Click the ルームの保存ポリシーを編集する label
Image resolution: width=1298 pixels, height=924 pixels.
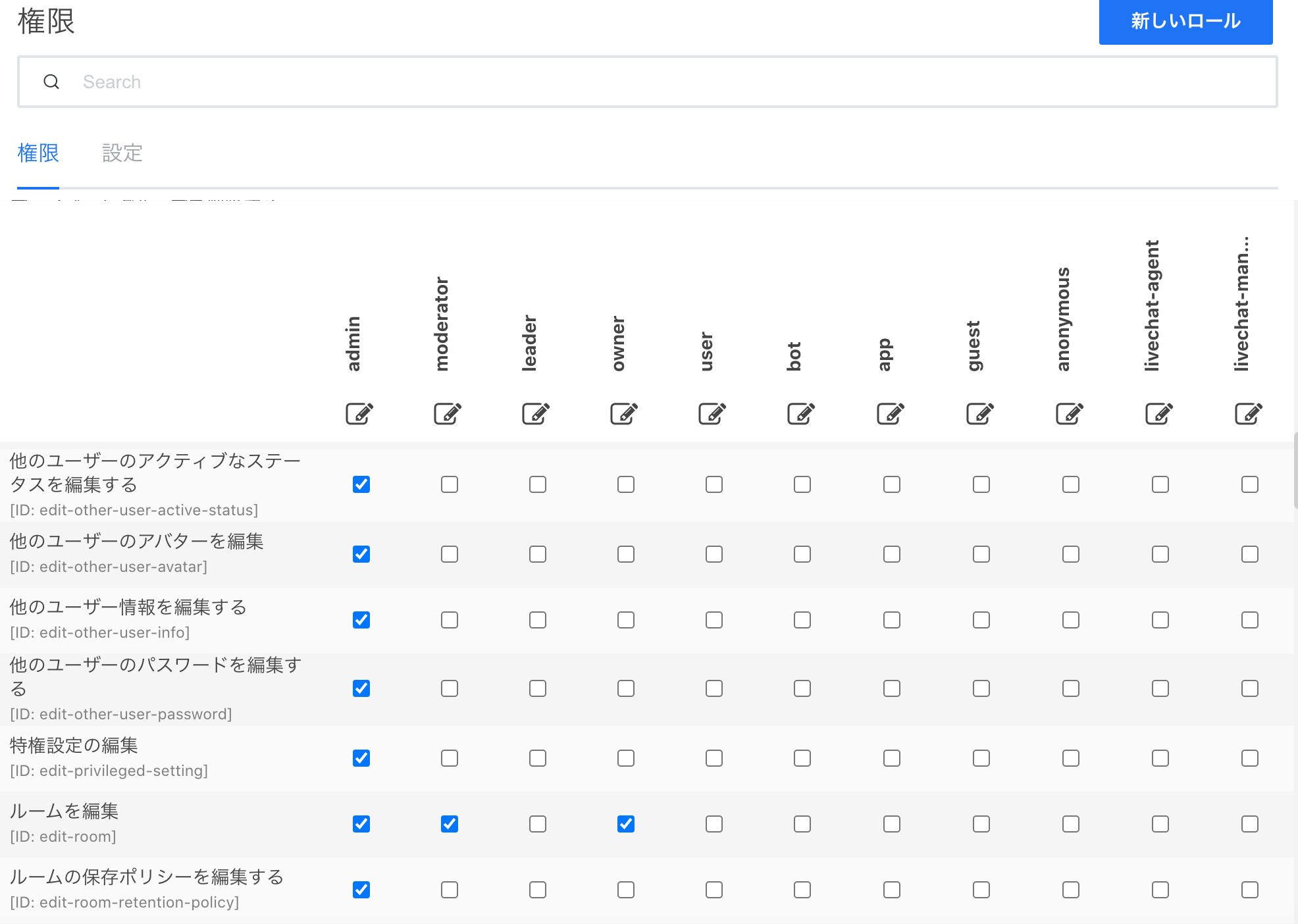pos(147,877)
